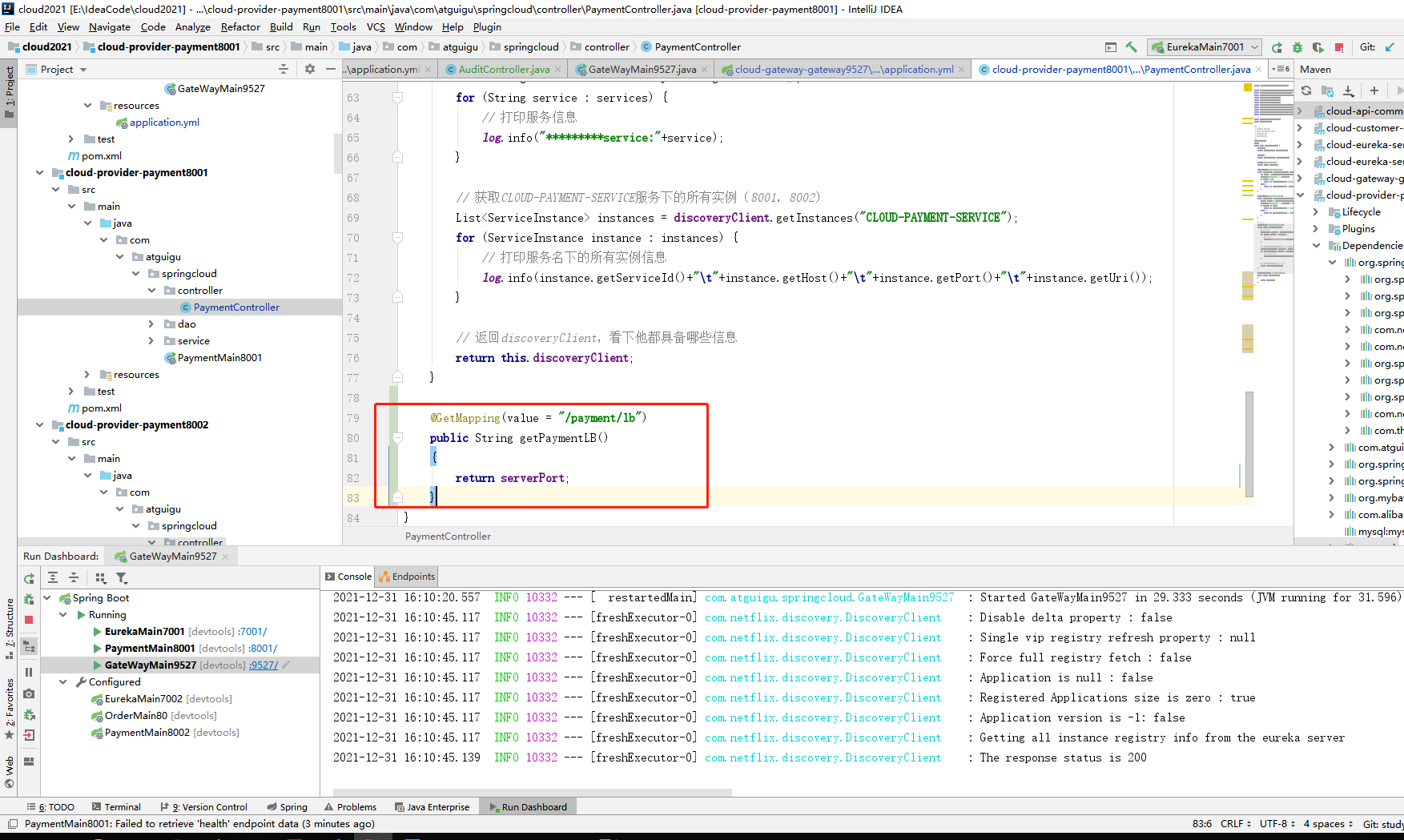Click Run Dashboard pause icon

pos(29,673)
